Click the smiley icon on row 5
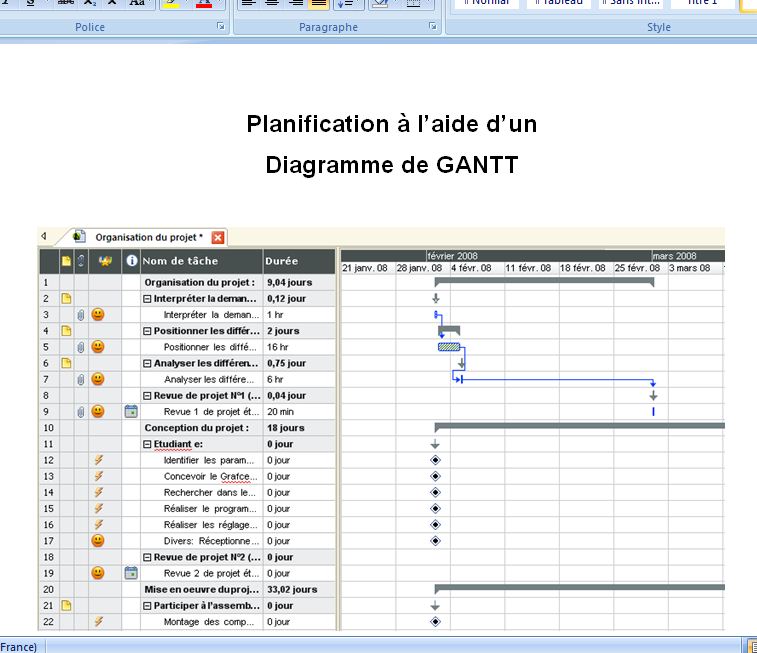 click(x=98, y=347)
